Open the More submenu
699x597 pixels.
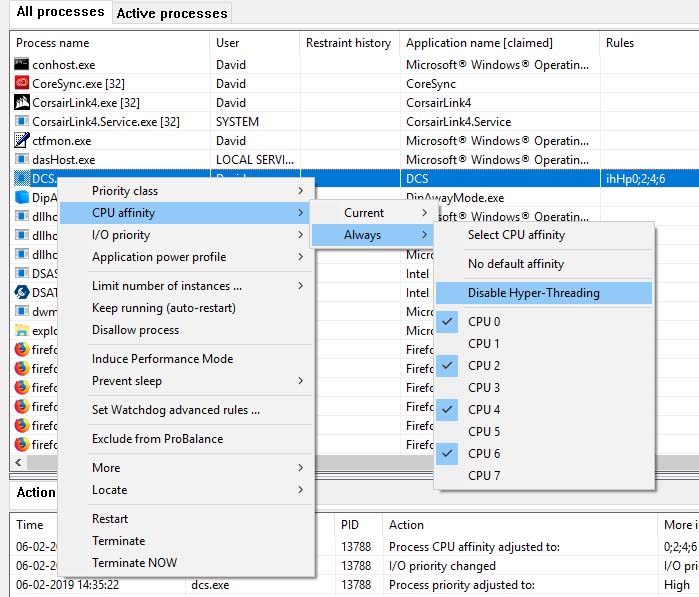point(186,468)
